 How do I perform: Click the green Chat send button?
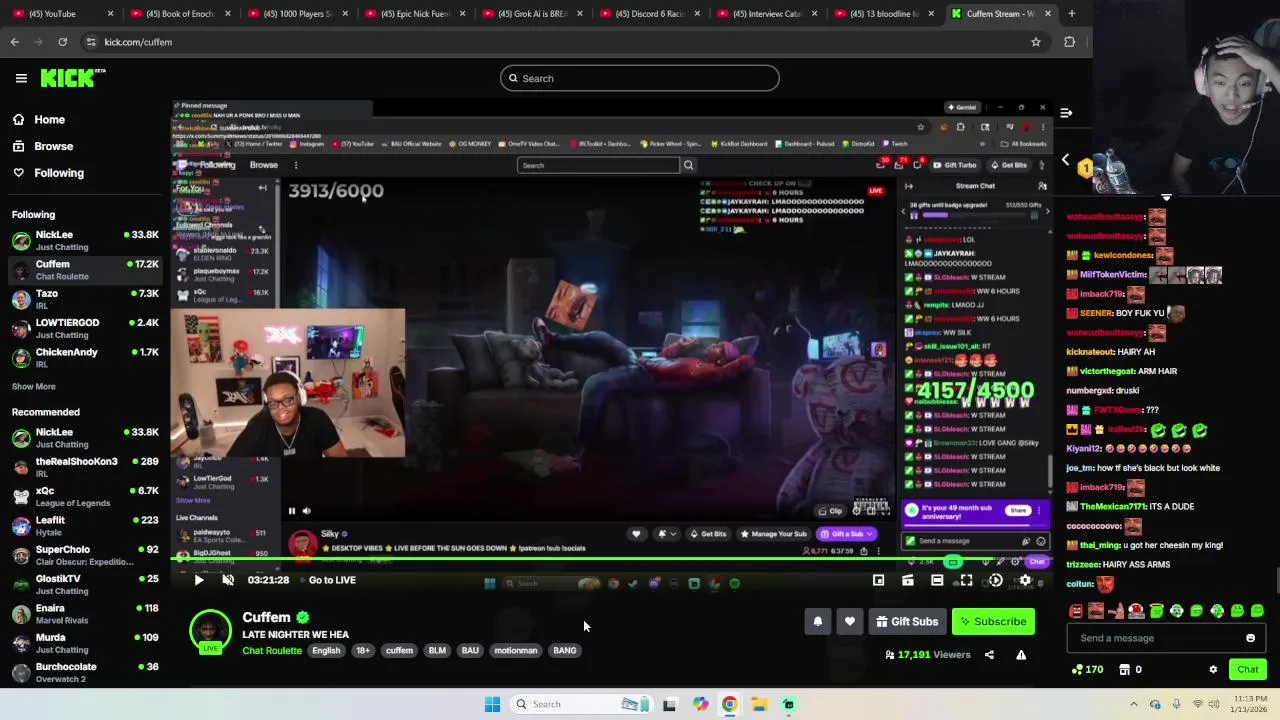pos(1248,670)
